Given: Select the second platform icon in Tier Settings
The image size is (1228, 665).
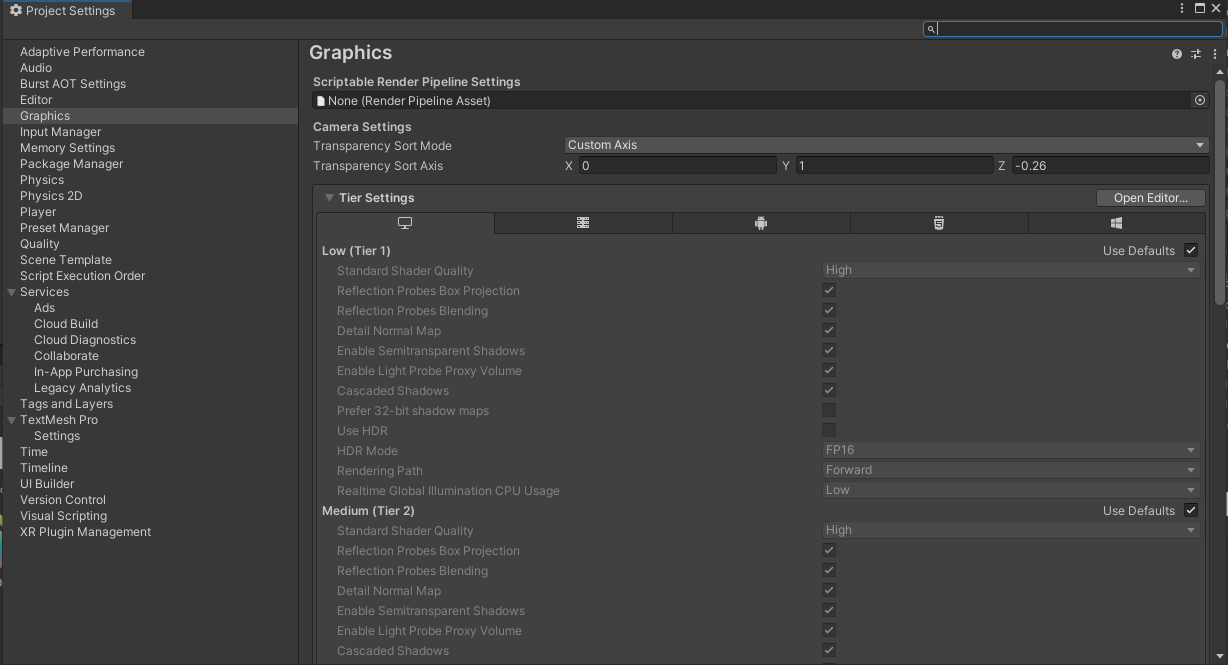Looking at the screenshot, I should click(x=583, y=223).
